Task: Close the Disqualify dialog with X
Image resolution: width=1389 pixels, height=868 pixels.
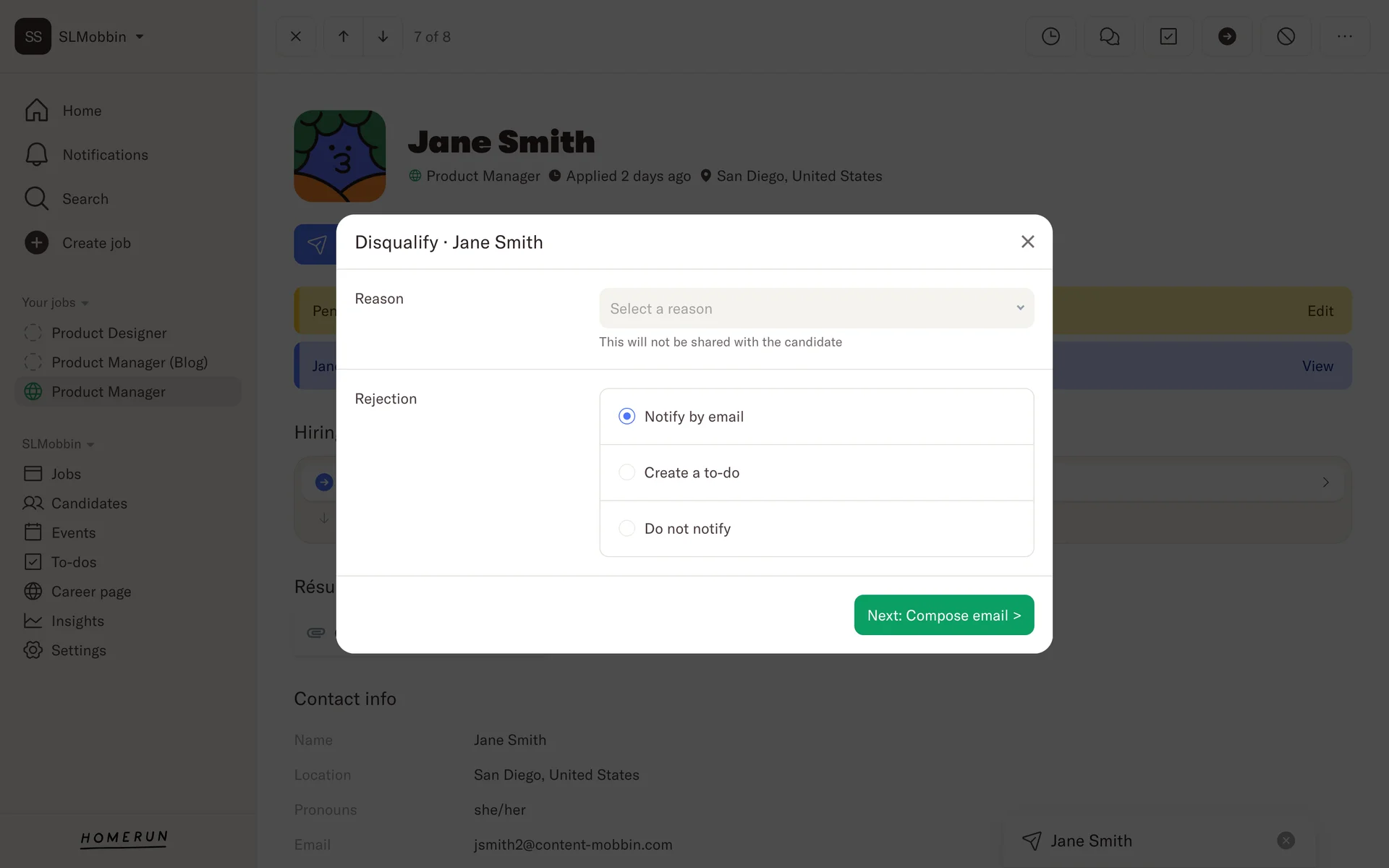Action: coord(1027,242)
